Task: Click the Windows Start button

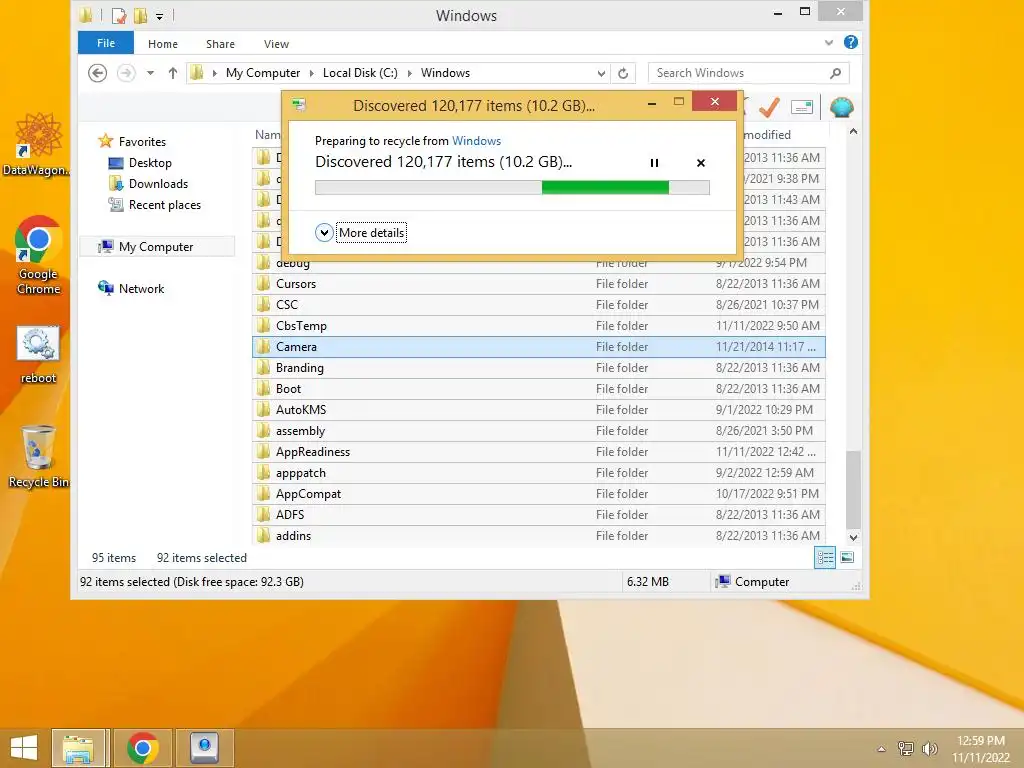Action: (x=24, y=748)
